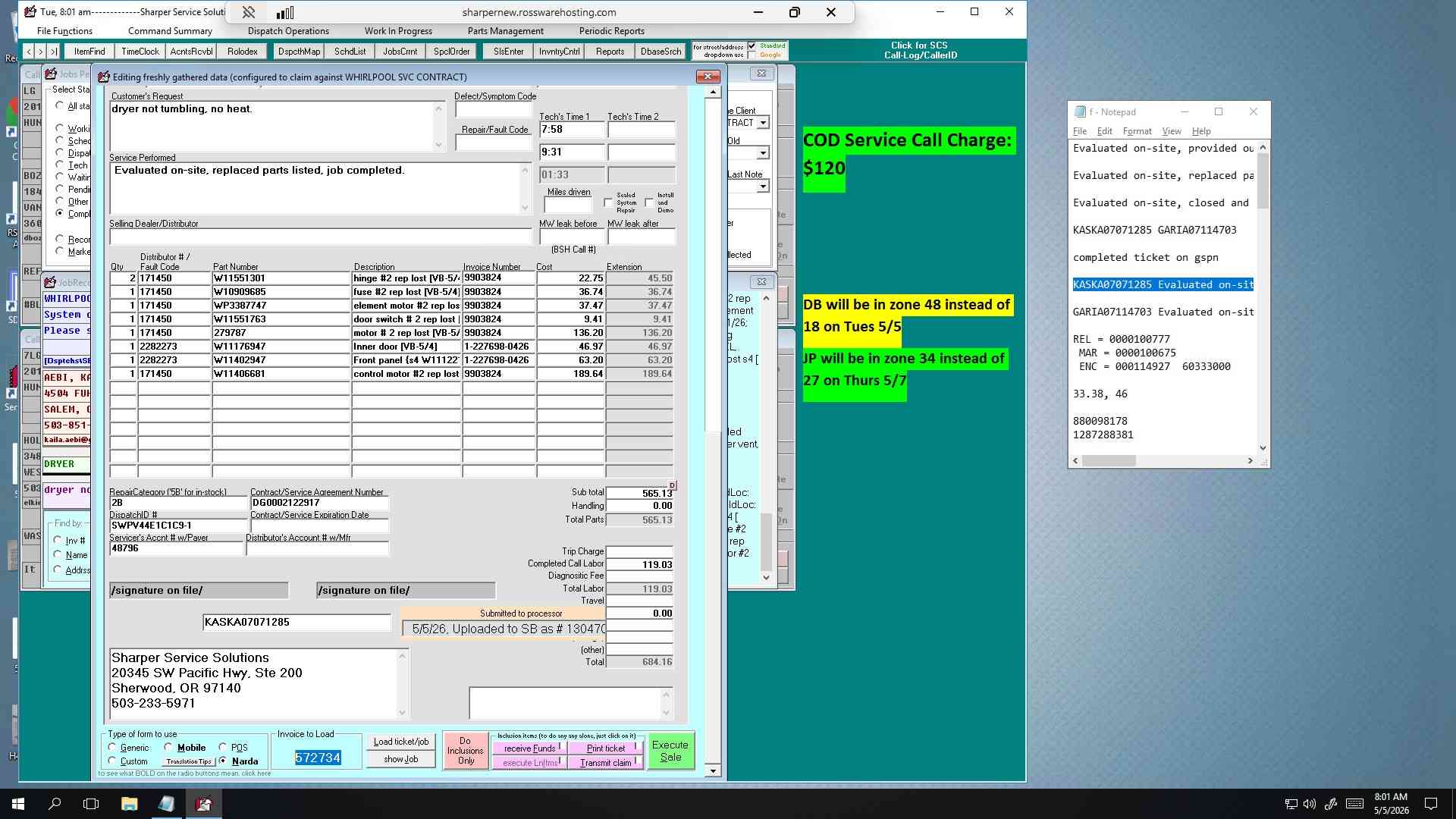The width and height of the screenshot is (1456, 819).
Task: Open File Explorer from the taskbar
Action: [x=129, y=804]
